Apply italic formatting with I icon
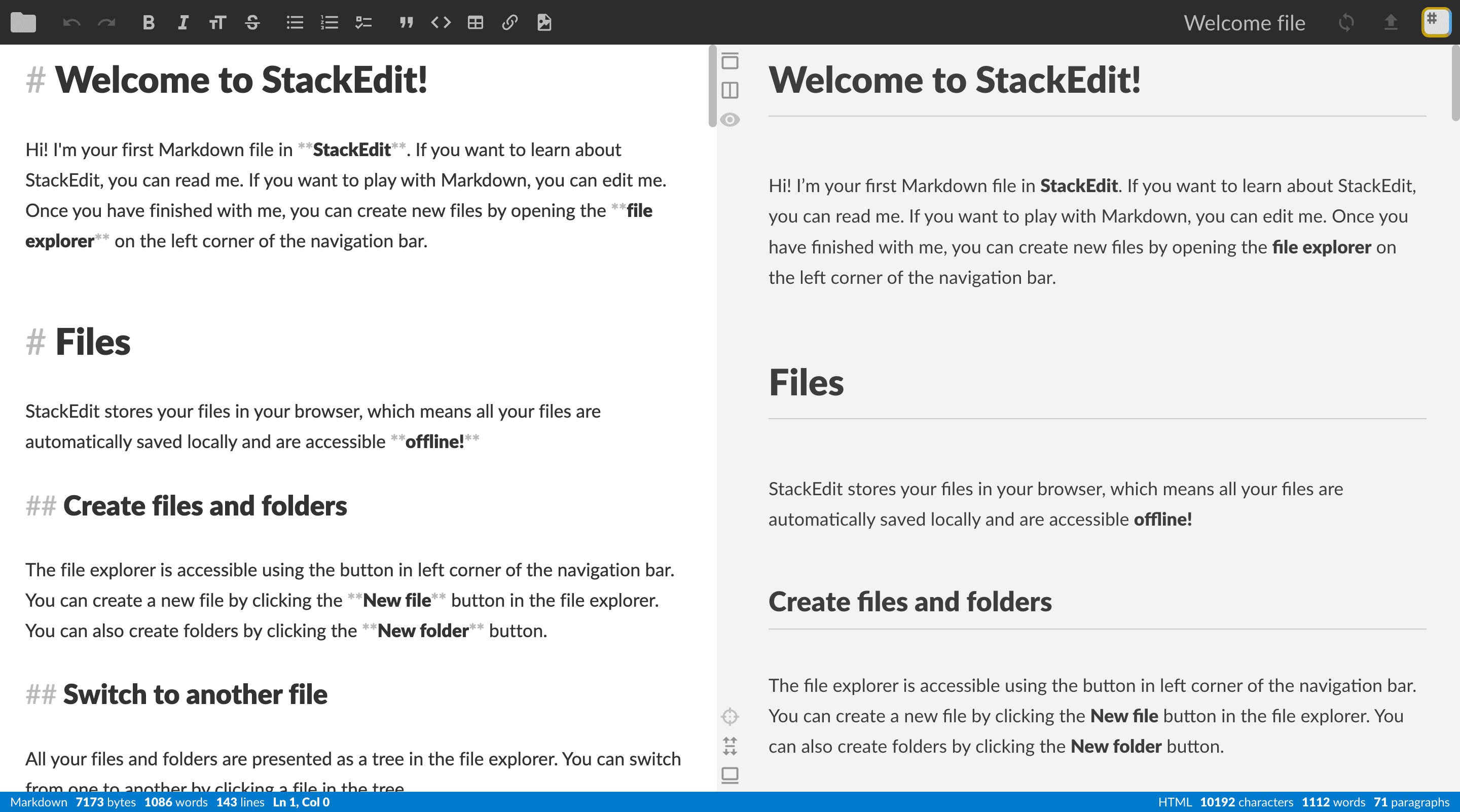1460x812 pixels. (182, 23)
